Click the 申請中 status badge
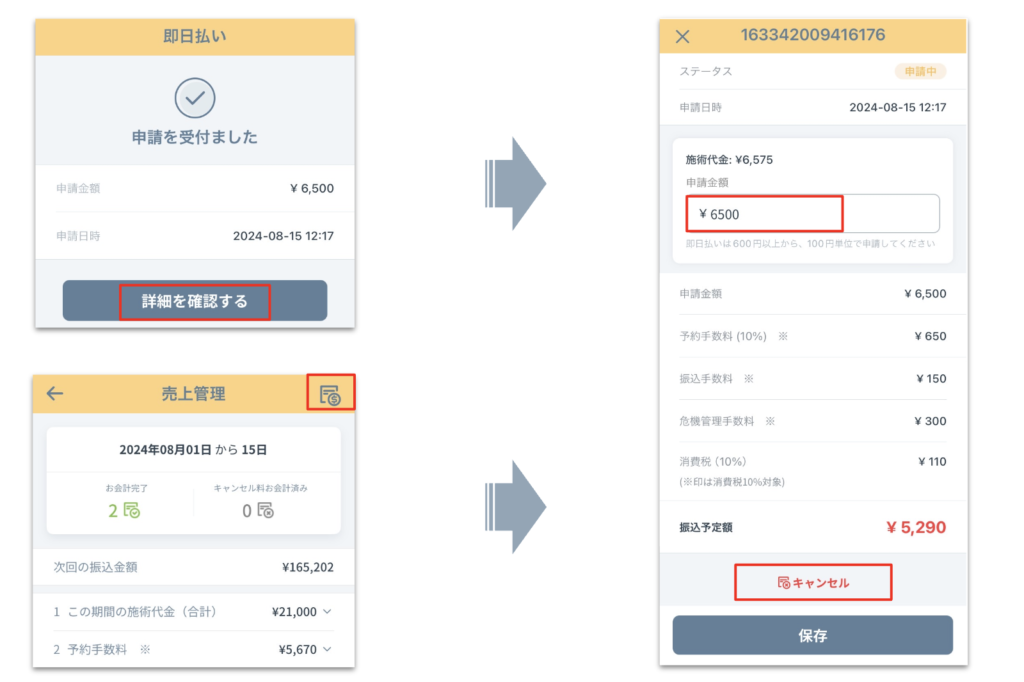 [919, 71]
